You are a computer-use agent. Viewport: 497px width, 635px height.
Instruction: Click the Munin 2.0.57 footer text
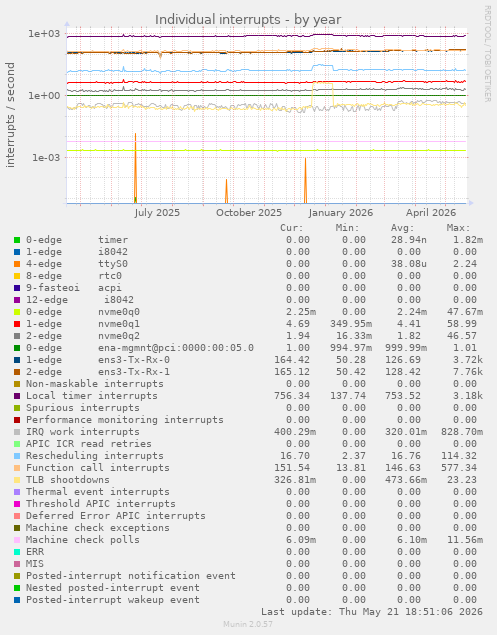tap(248, 624)
